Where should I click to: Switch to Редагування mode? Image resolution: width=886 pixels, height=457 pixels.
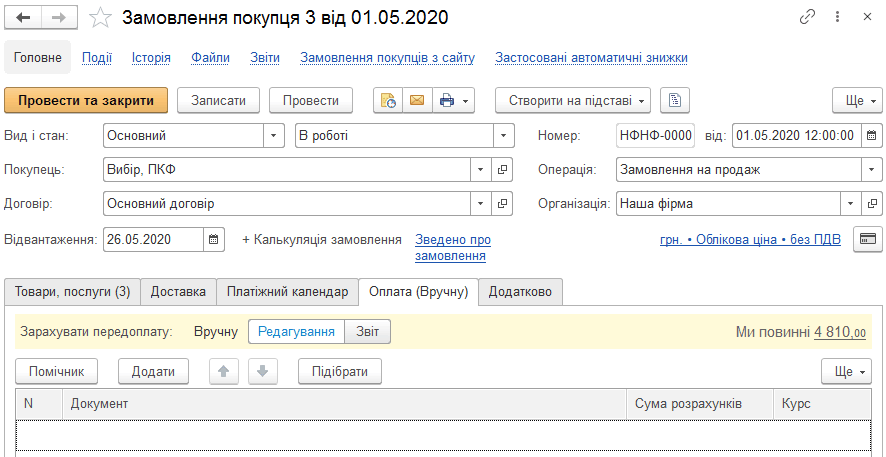pyautogui.click(x=296, y=332)
